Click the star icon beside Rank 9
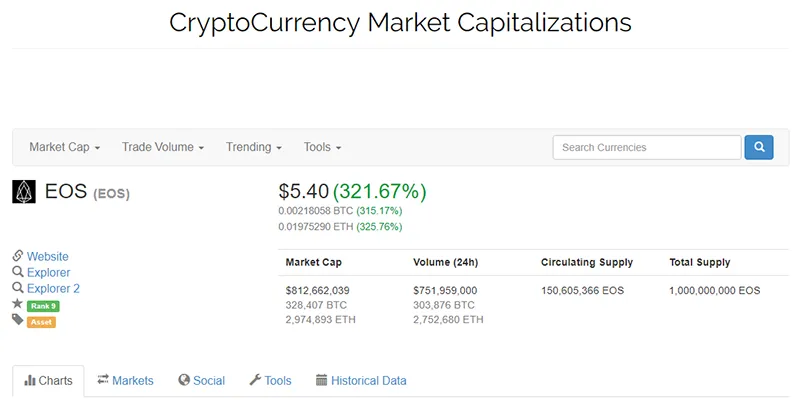Screen dimensions: 798x400 pos(18,304)
